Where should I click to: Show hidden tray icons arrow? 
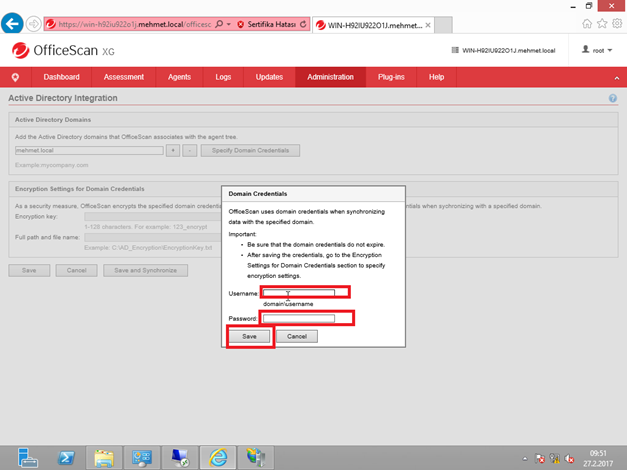[x=525, y=458]
